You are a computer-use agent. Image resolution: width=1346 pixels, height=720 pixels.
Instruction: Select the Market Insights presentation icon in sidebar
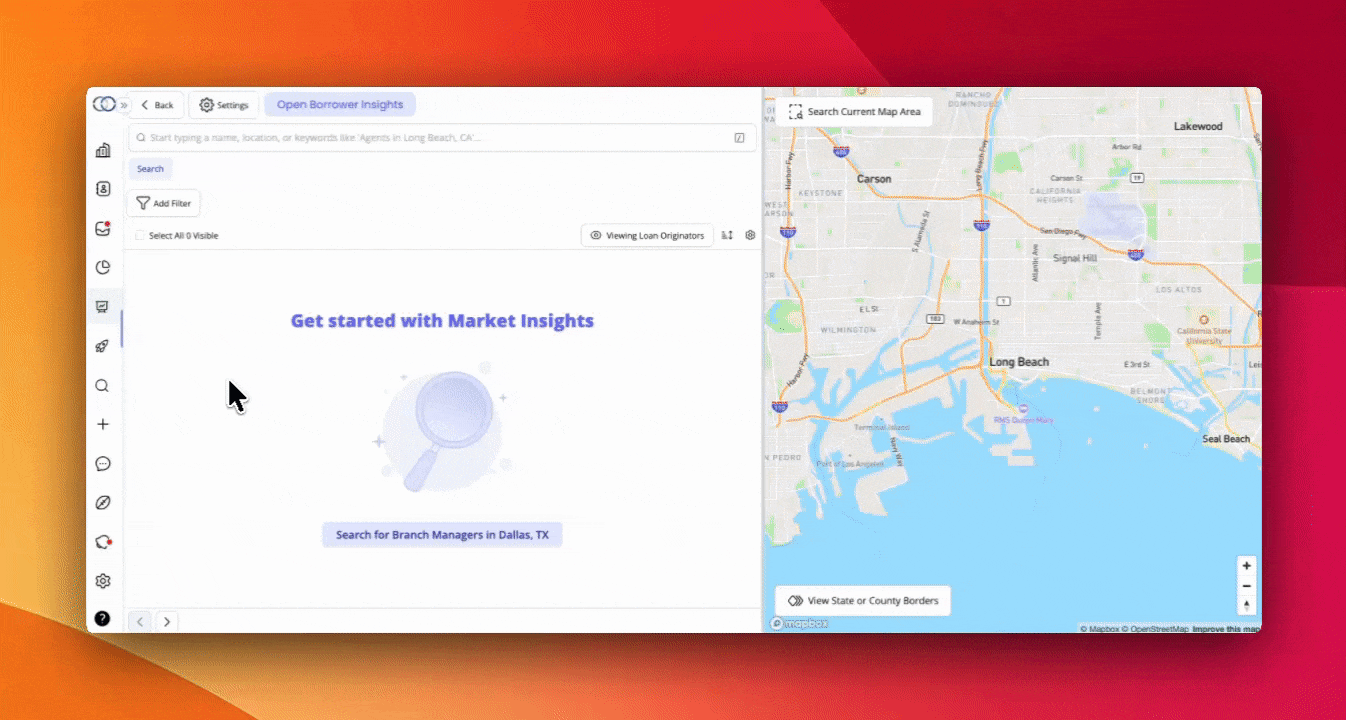pos(103,307)
